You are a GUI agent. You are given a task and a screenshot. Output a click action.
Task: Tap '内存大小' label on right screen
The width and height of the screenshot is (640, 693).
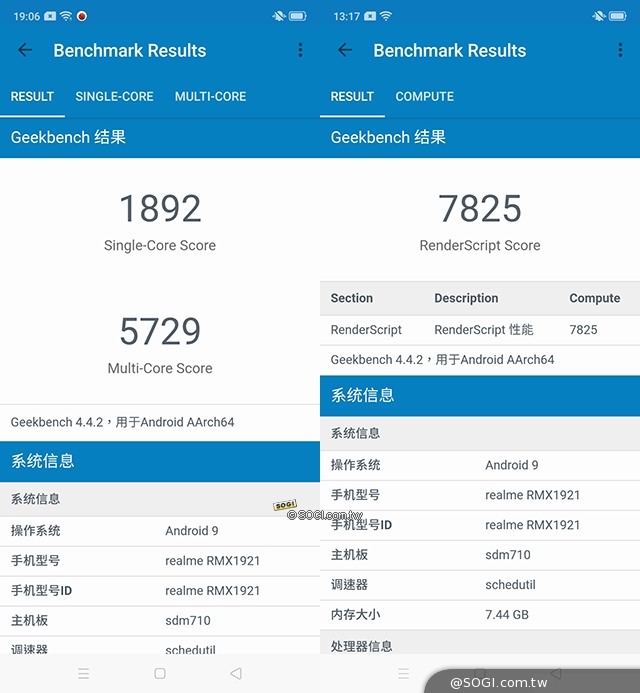[x=355, y=615]
